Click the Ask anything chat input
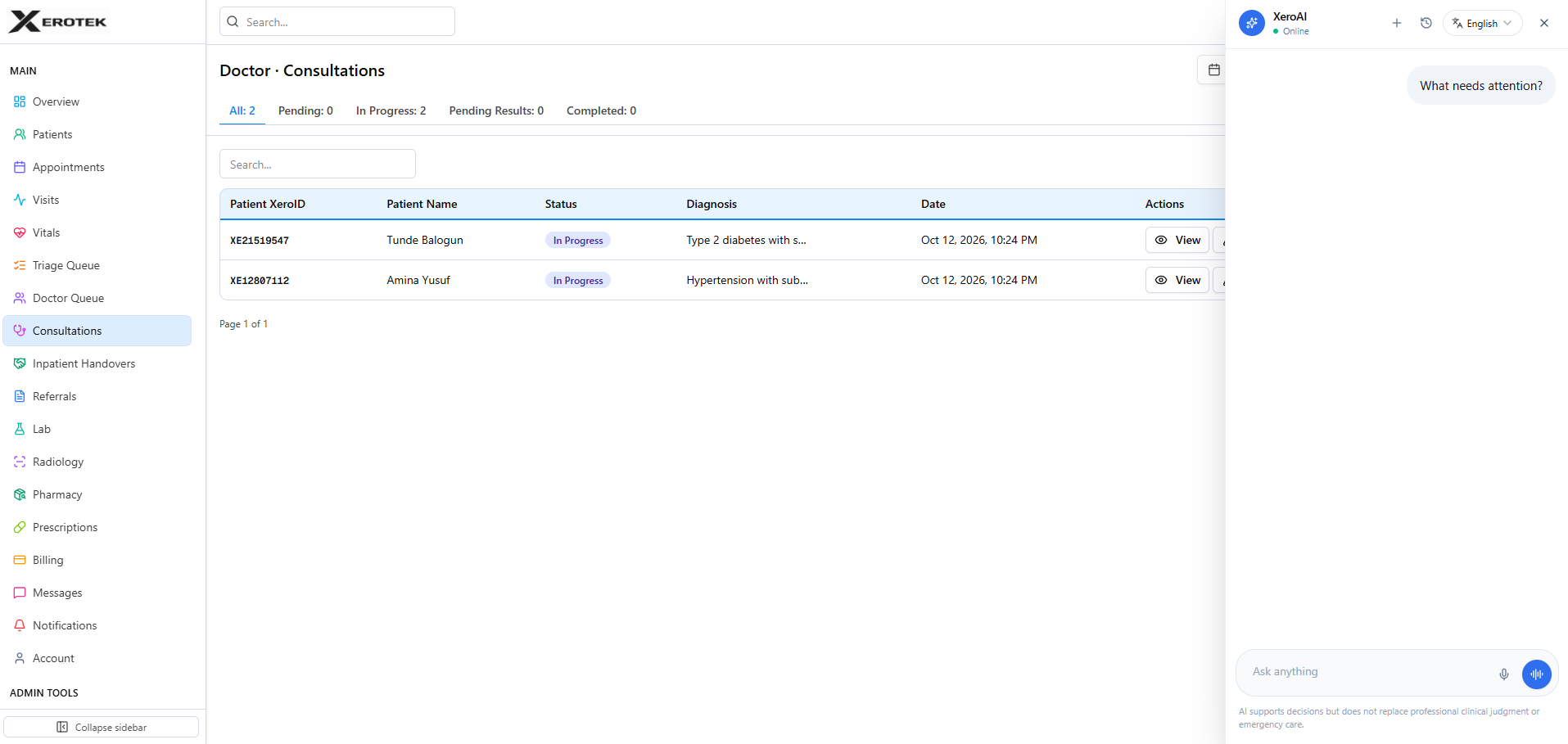 click(1367, 672)
